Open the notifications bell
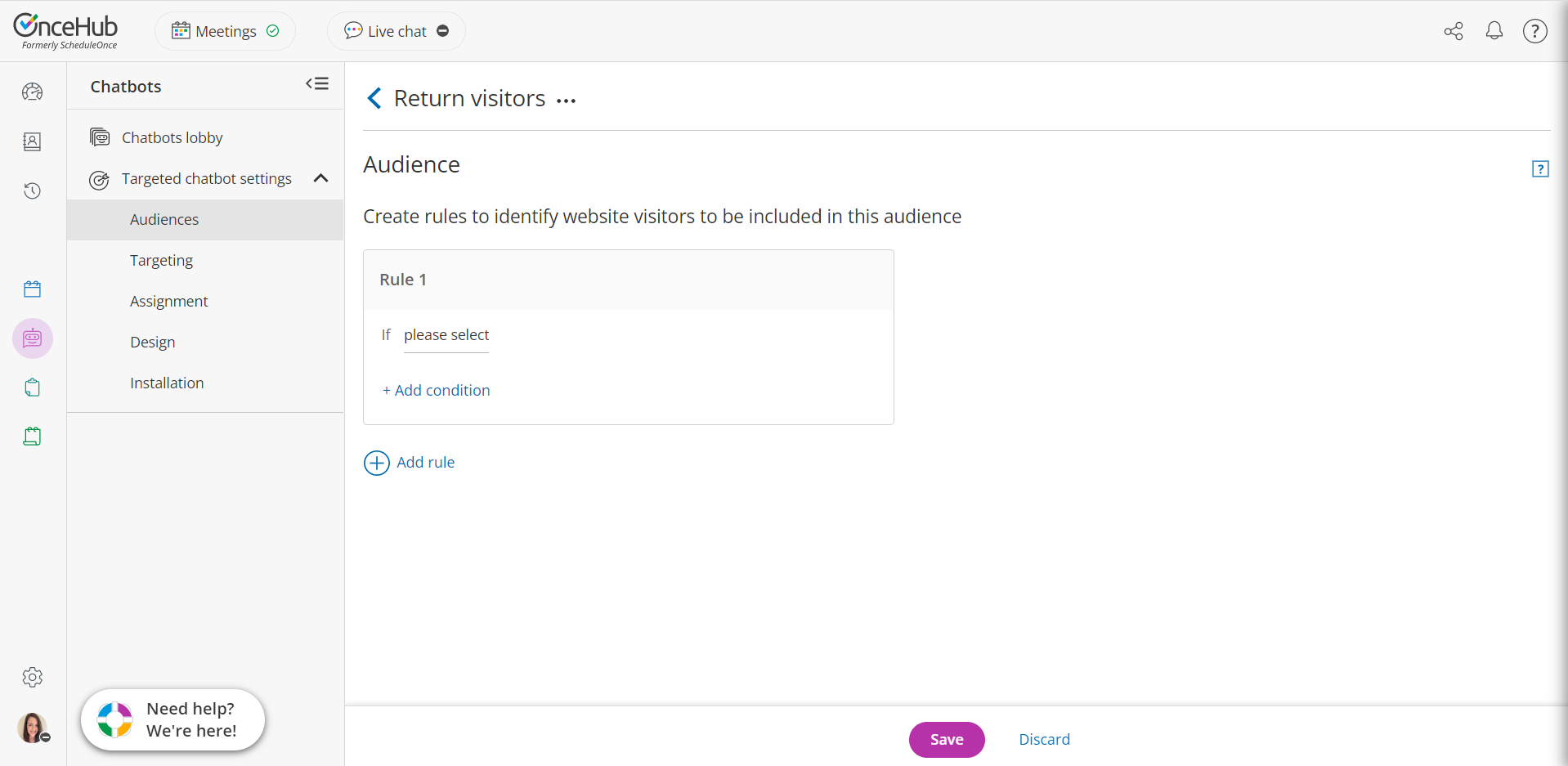1568x766 pixels. [x=1494, y=31]
